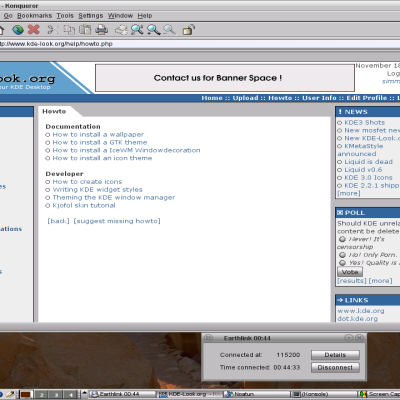Open Writing KDE widget styles link
The image size is (400, 400).
tap(98, 190)
